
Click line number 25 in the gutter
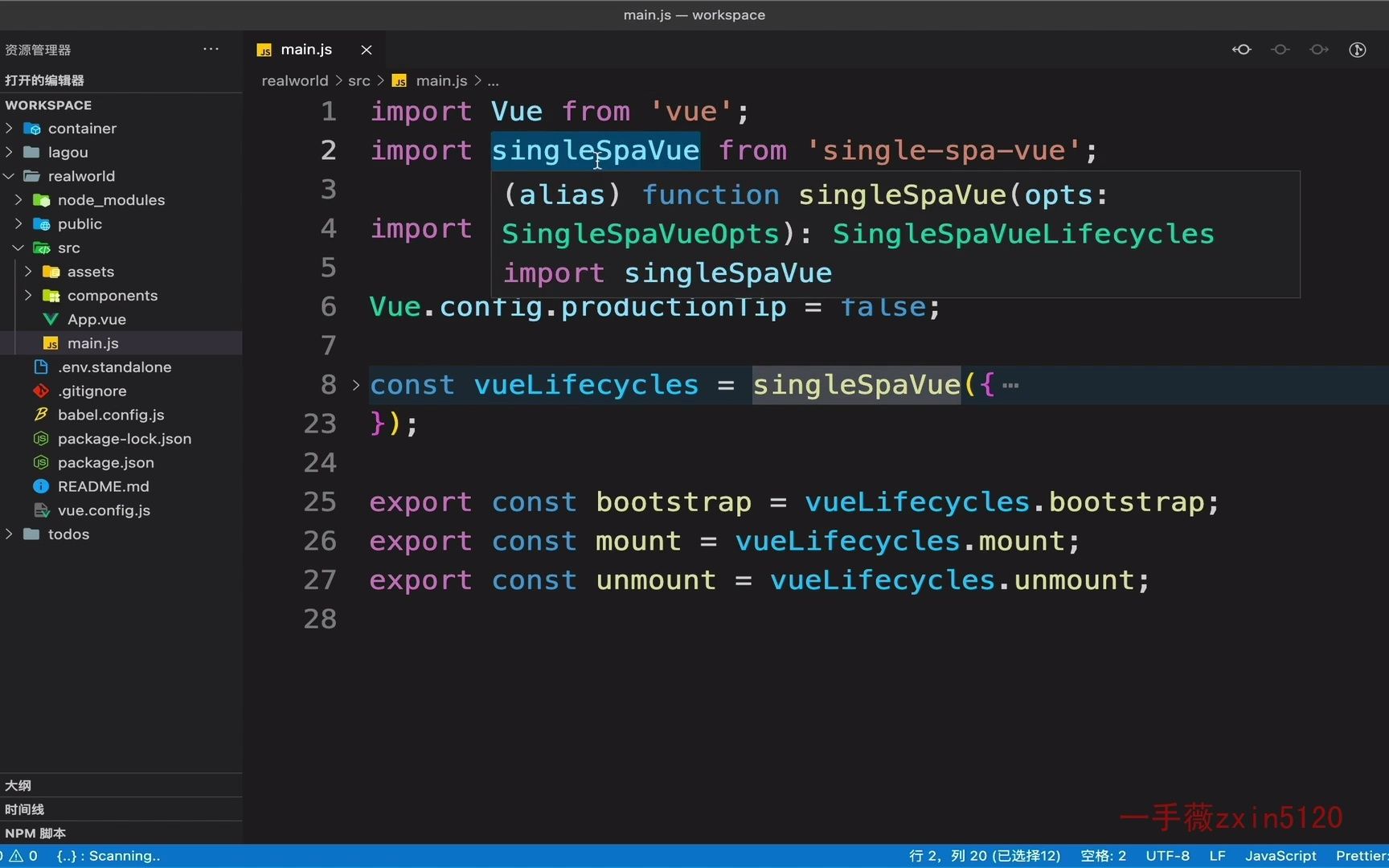tap(320, 502)
